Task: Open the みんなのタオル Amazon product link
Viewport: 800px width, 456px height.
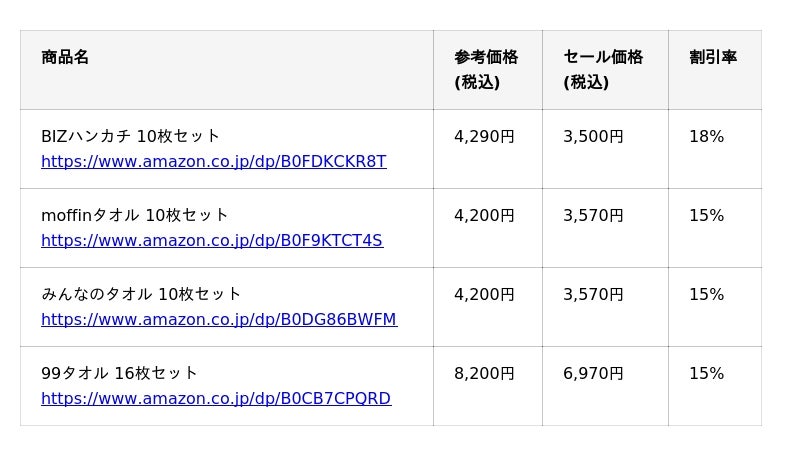Action: [x=218, y=320]
